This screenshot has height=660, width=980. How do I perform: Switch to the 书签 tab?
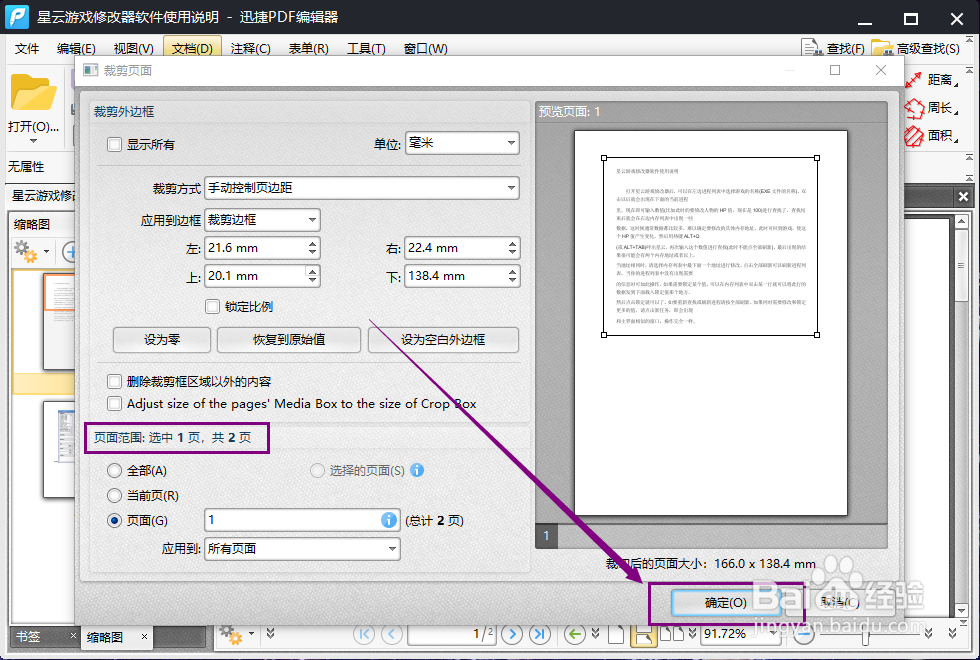coord(29,637)
